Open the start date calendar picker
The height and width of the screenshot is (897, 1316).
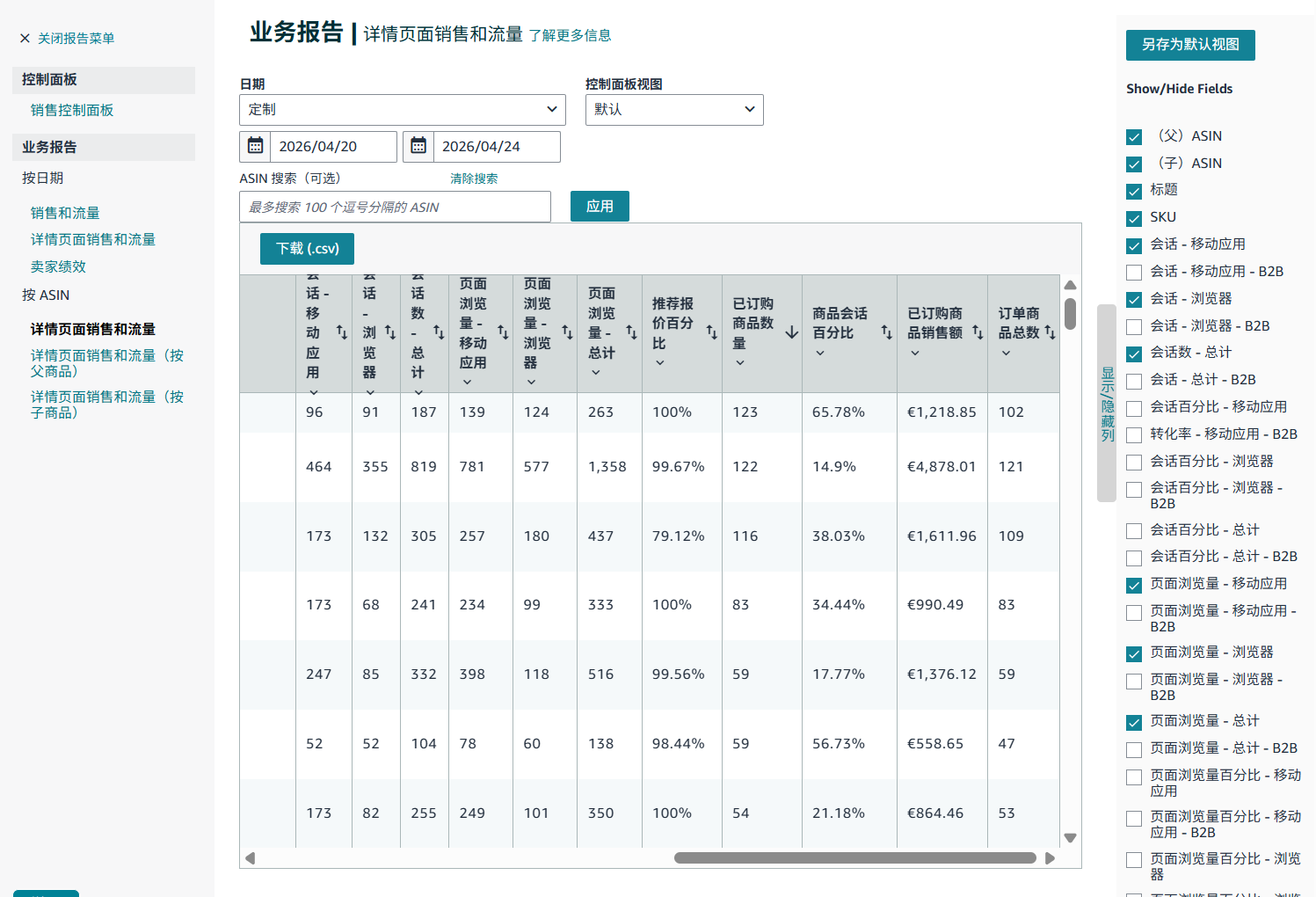click(255, 146)
